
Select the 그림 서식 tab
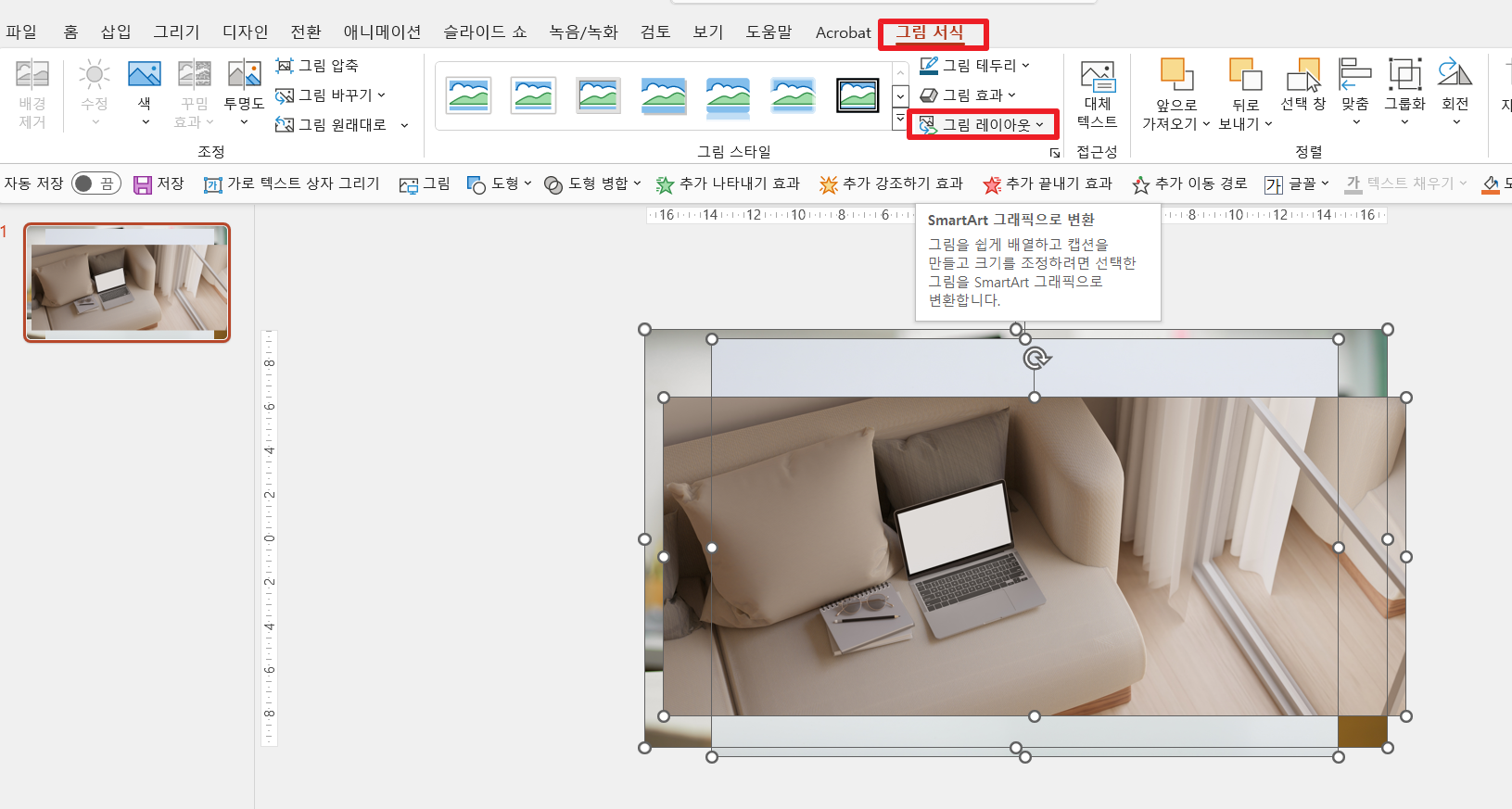click(930, 32)
